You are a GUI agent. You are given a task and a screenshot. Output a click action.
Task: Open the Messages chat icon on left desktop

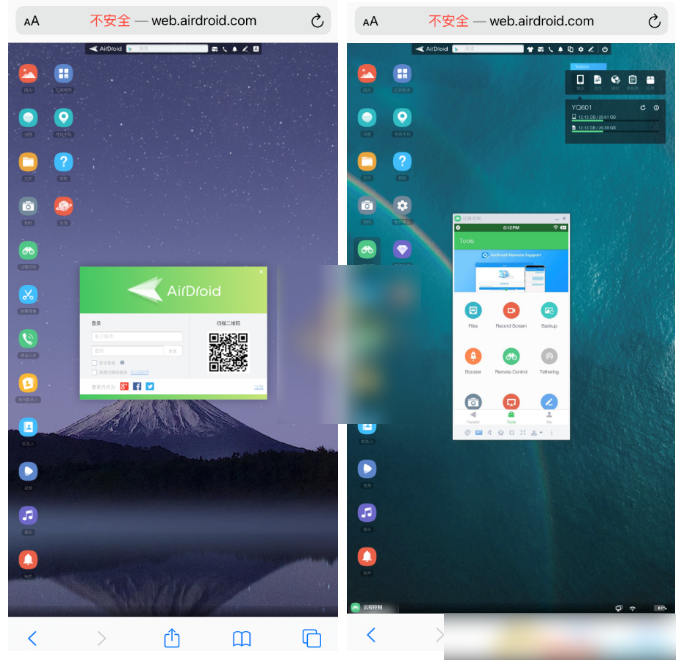tap(28, 118)
